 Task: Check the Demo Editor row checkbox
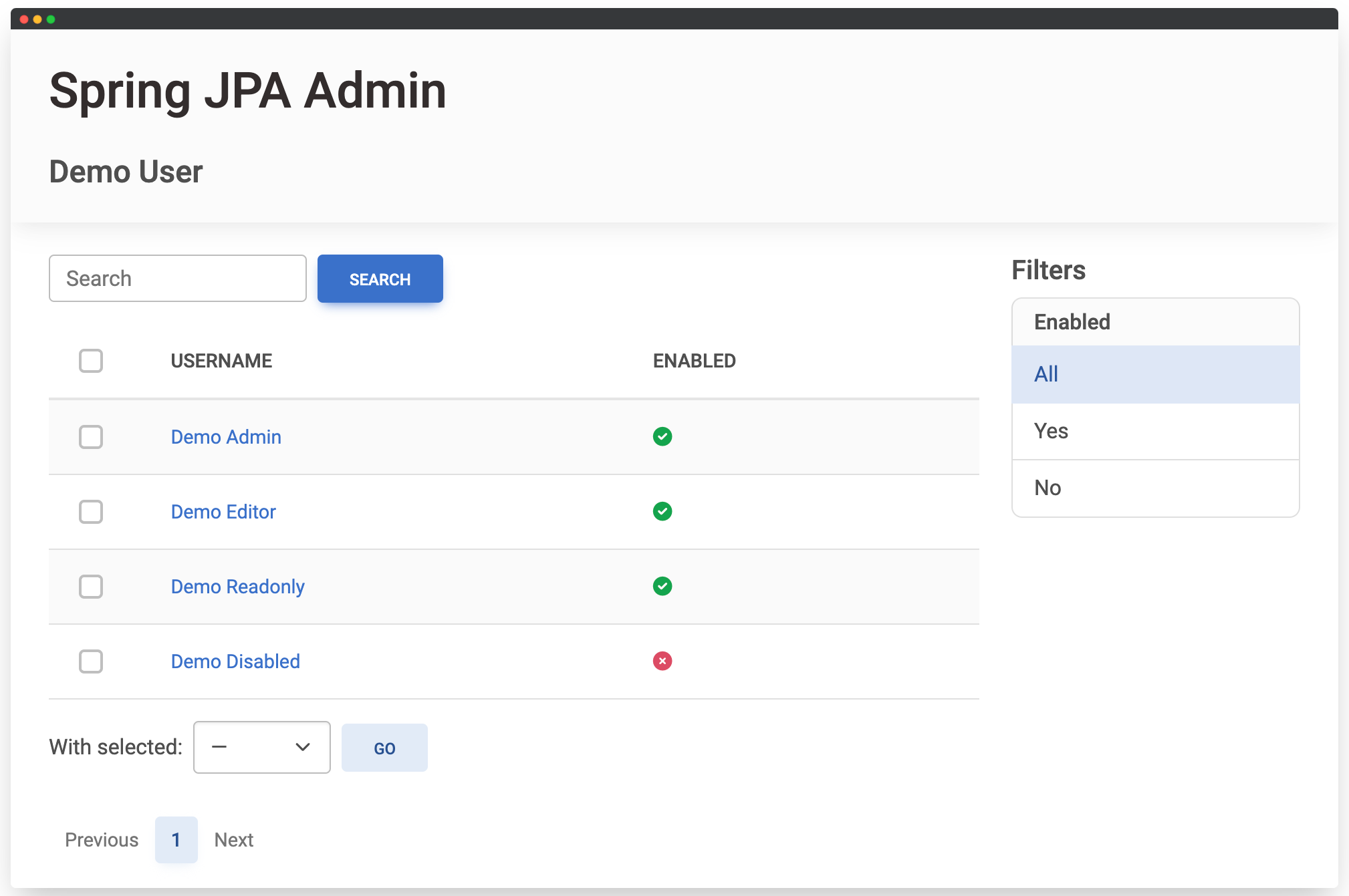click(x=91, y=512)
